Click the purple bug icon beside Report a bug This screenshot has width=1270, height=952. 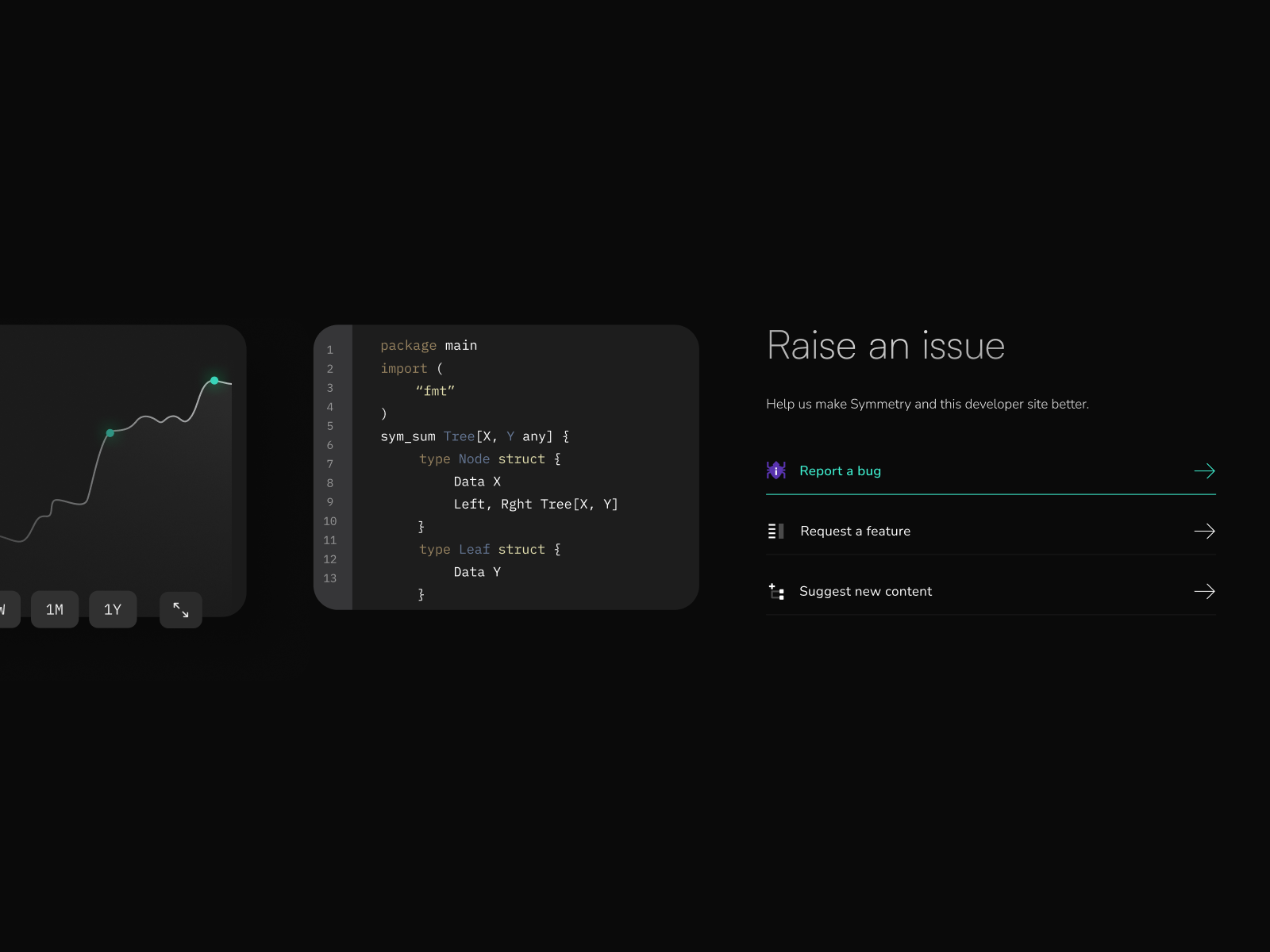(775, 470)
